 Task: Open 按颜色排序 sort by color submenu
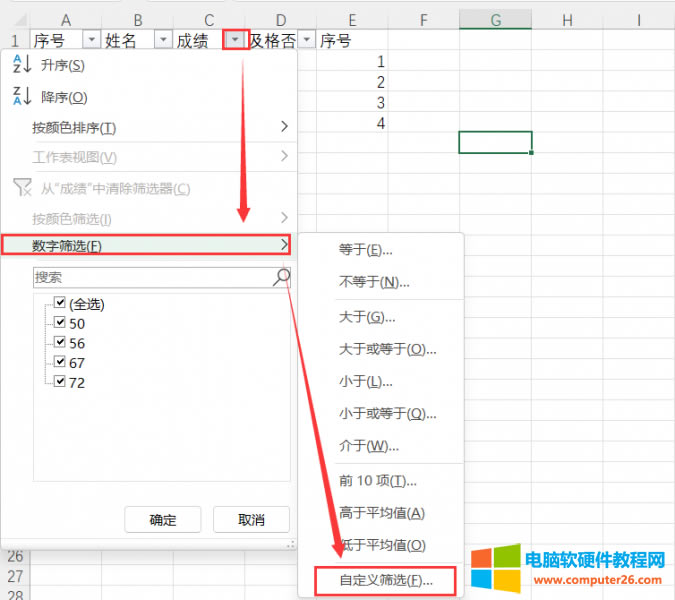148,127
